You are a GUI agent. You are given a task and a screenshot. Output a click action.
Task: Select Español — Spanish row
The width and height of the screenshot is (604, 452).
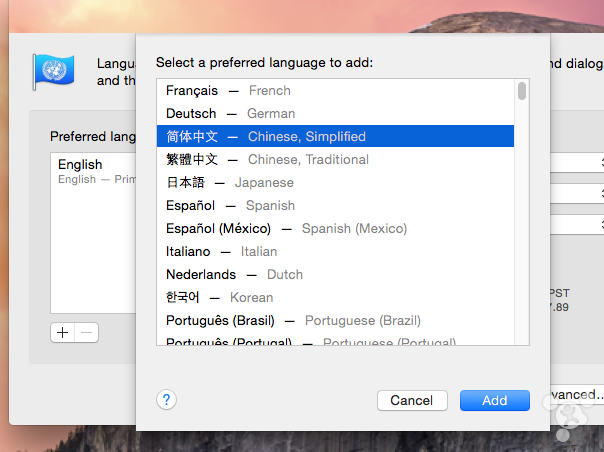tap(230, 206)
